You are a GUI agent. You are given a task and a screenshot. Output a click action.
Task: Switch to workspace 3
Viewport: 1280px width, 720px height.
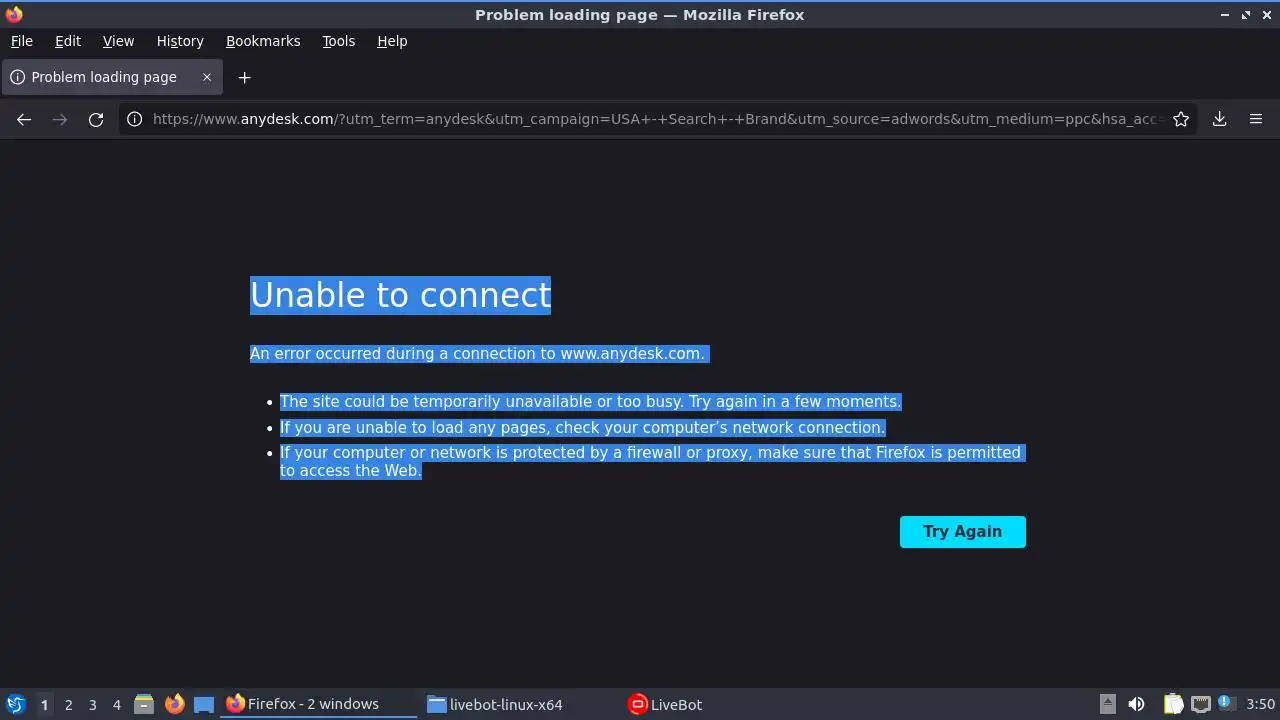[x=93, y=705]
